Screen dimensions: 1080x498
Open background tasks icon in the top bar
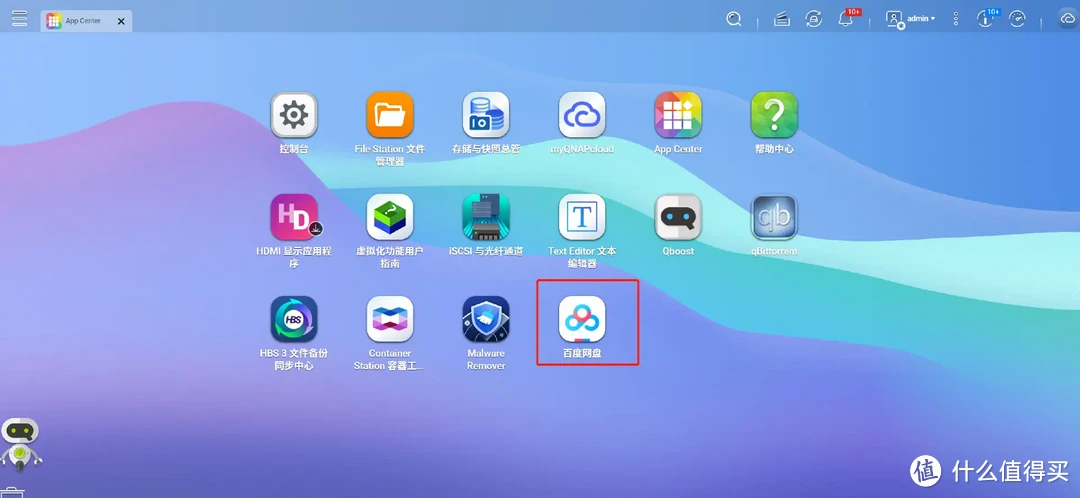(781, 19)
